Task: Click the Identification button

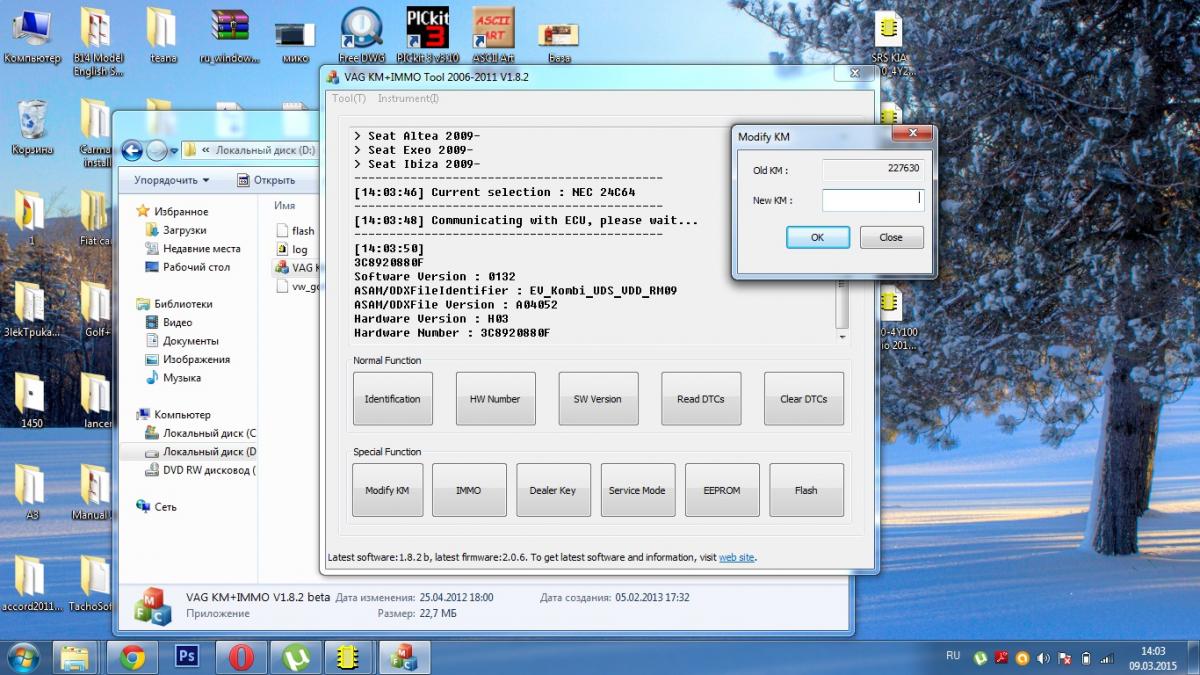Action: point(393,399)
